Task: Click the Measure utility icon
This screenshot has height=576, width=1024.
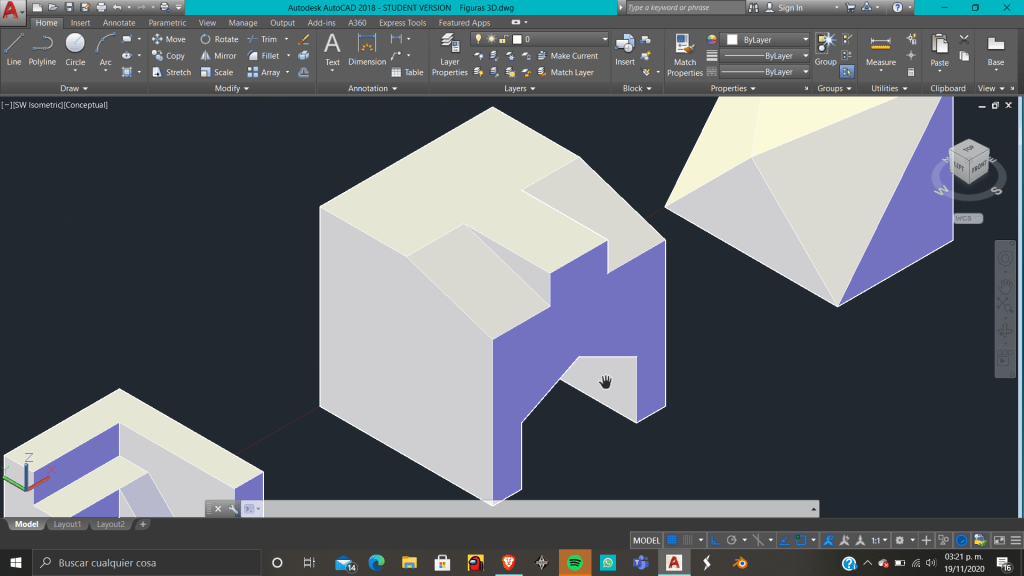Action: click(880, 49)
